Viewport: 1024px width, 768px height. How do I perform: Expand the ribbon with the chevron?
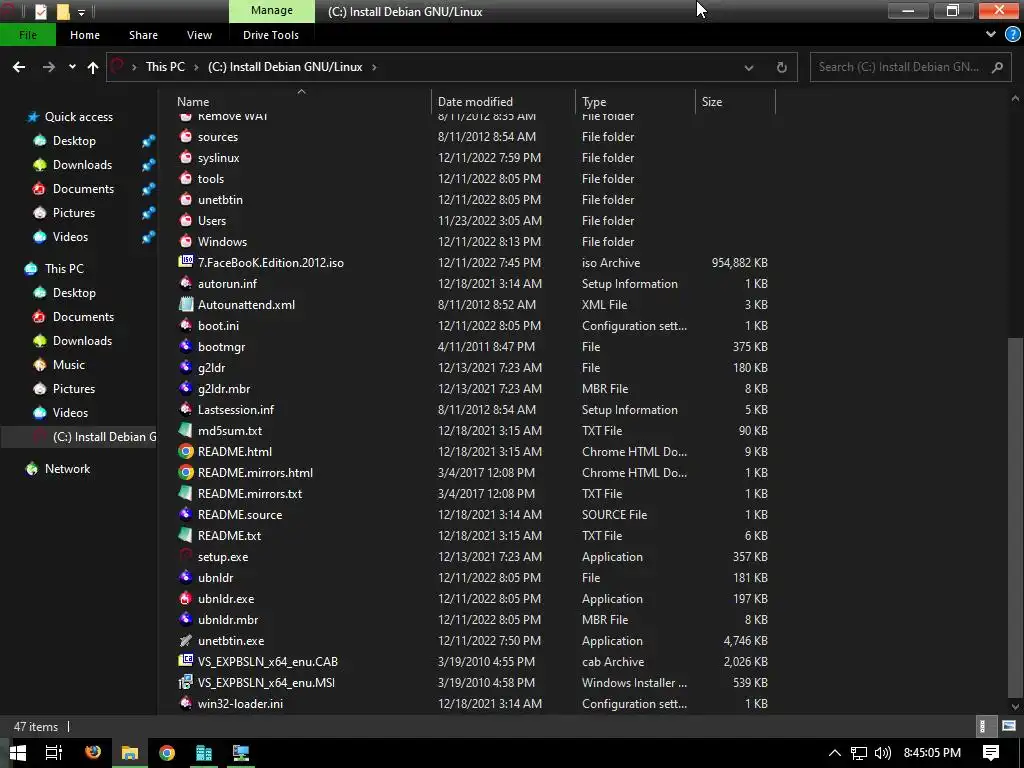pyautogui.click(x=991, y=34)
